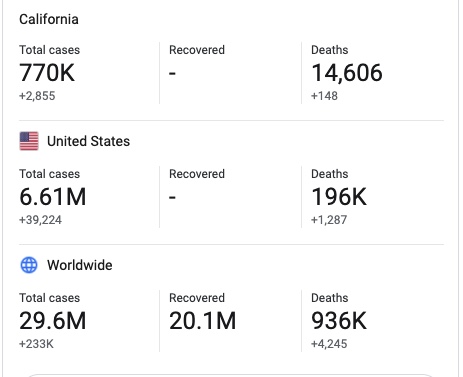463x377 pixels.
Task: Click Worldwide daily deaths +4,245
Action: pyautogui.click(x=329, y=344)
